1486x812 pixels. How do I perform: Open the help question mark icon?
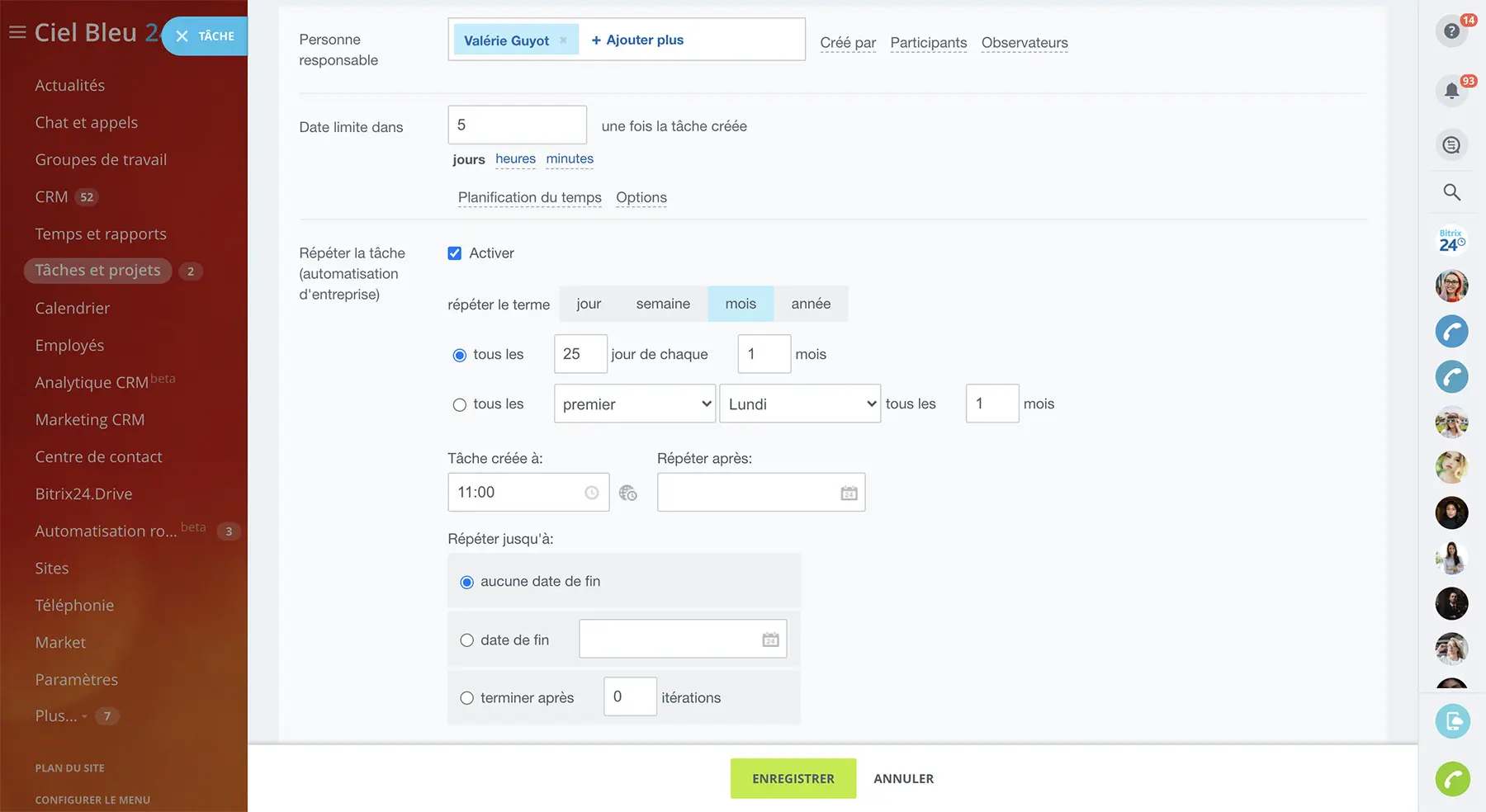click(1451, 31)
